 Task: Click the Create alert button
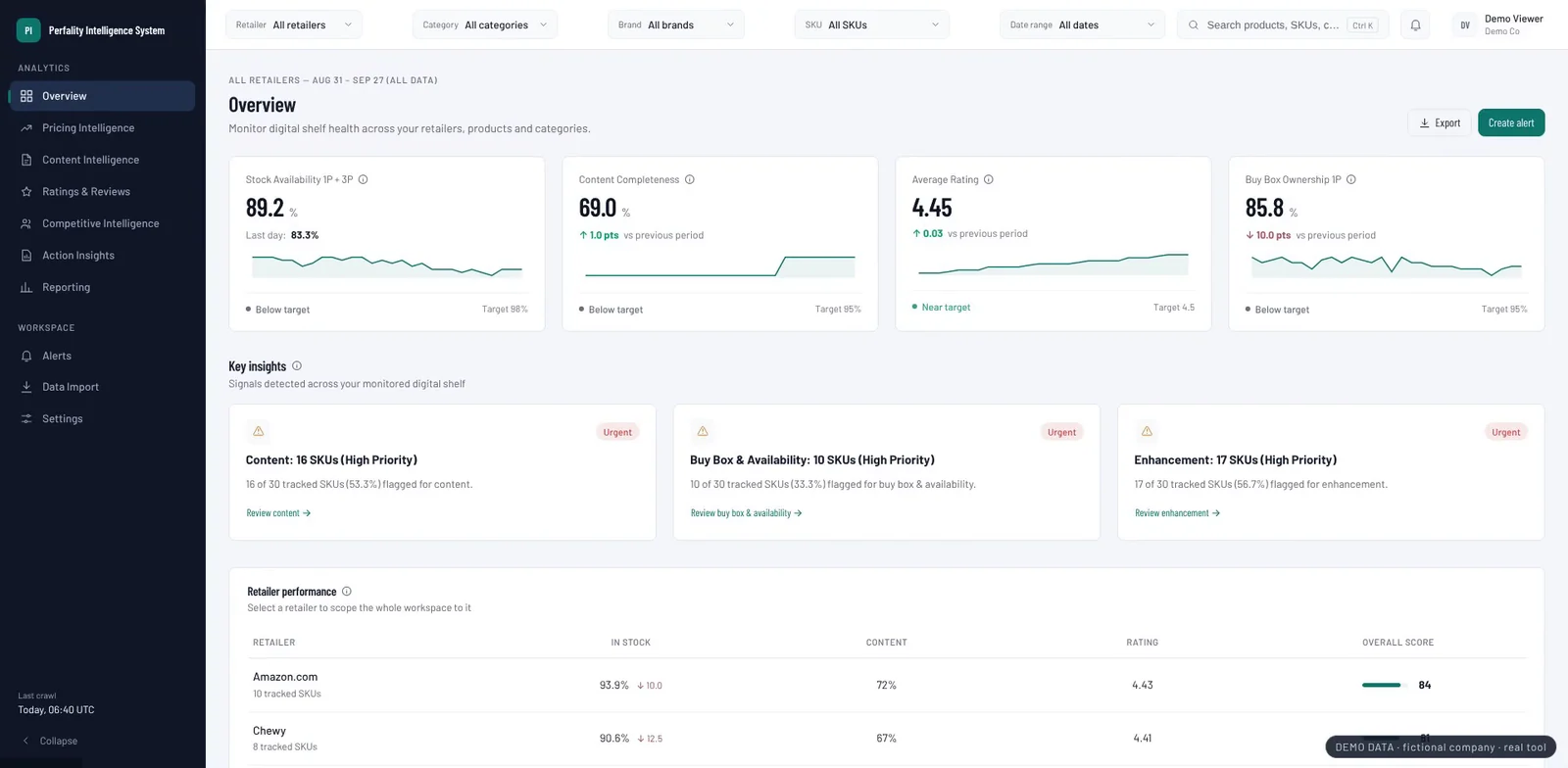point(1511,122)
